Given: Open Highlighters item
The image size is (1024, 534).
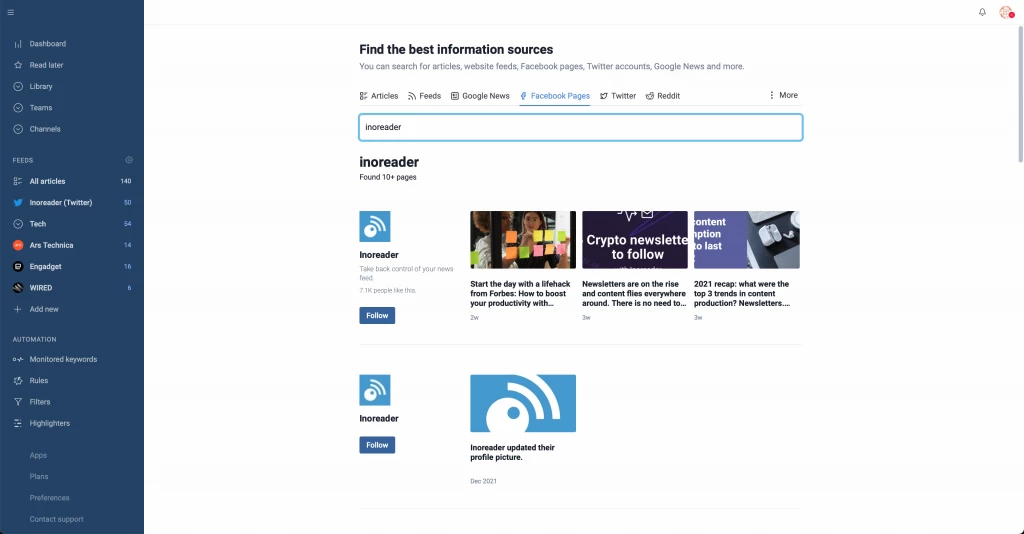Looking at the screenshot, I should pyautogui.click(x=49, y=423).
